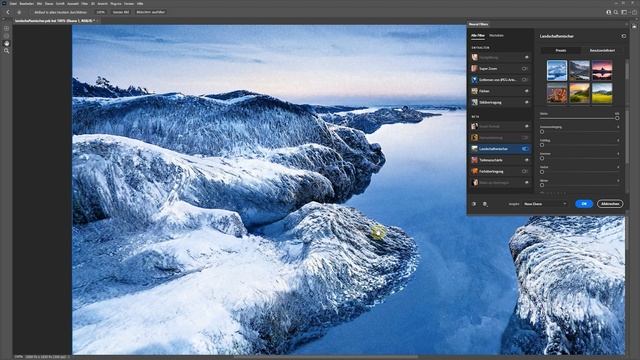Click the before/after preview icon at panel bottom
This screenshot has width=640, height=360.
474,204
